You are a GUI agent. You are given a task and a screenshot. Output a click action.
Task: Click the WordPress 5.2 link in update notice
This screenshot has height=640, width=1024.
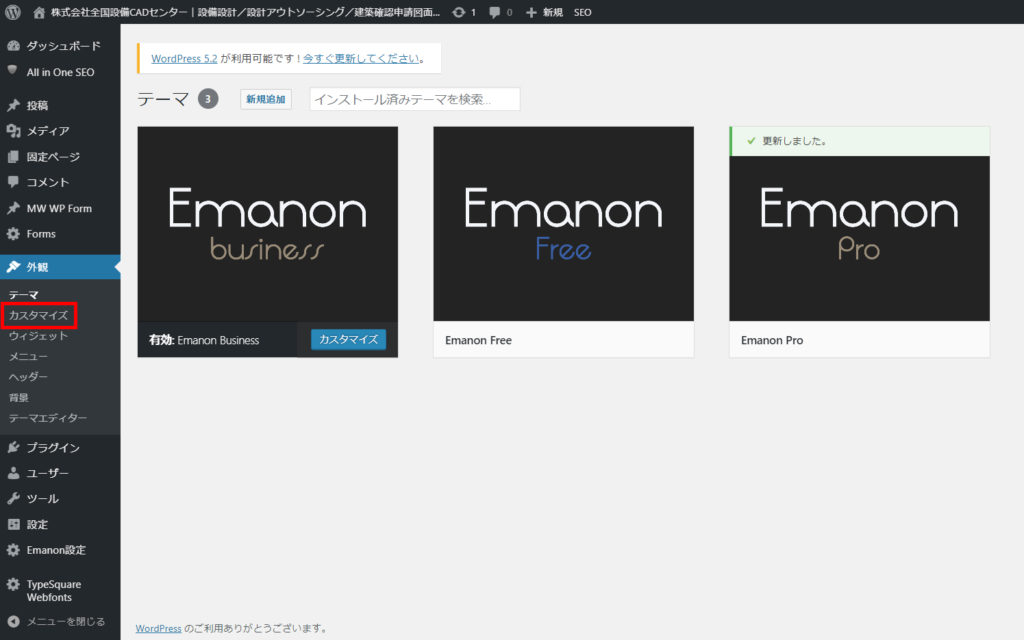coord(184,59)
